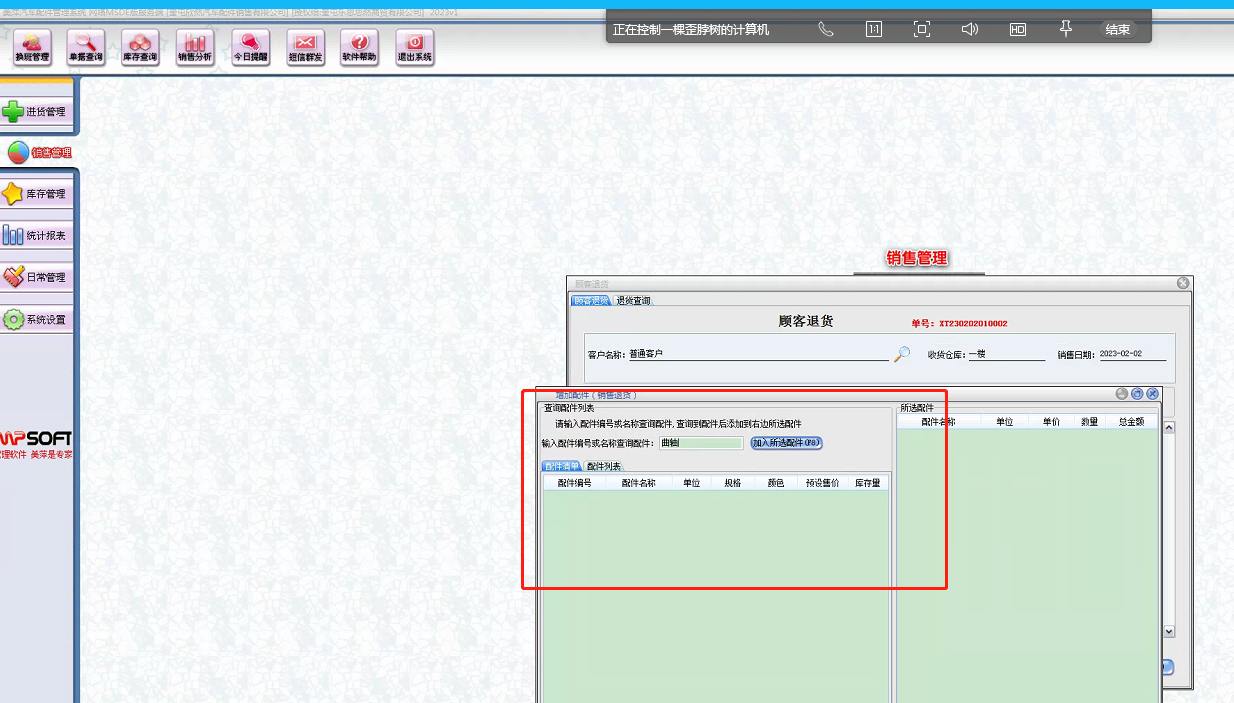The image size is (1234, 703).
Task: Click the scroll-up arrow in 顾客退货 window
Action: [1169, 428]
